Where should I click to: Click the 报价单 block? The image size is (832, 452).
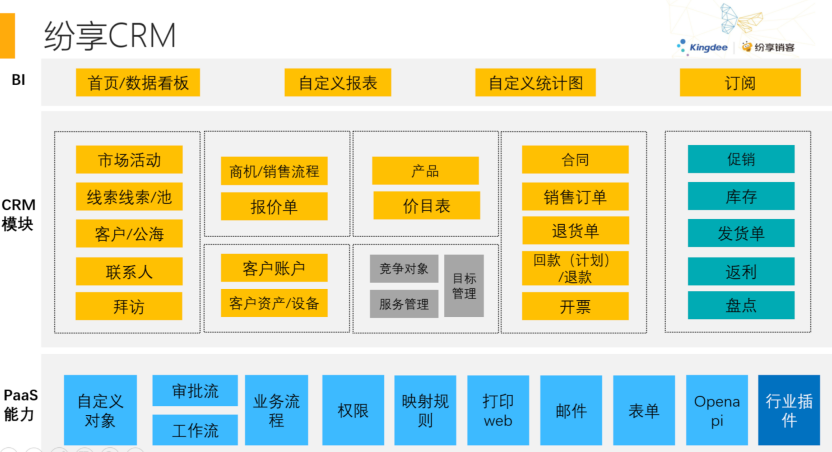pyautogui.click(x=274, y=206)
